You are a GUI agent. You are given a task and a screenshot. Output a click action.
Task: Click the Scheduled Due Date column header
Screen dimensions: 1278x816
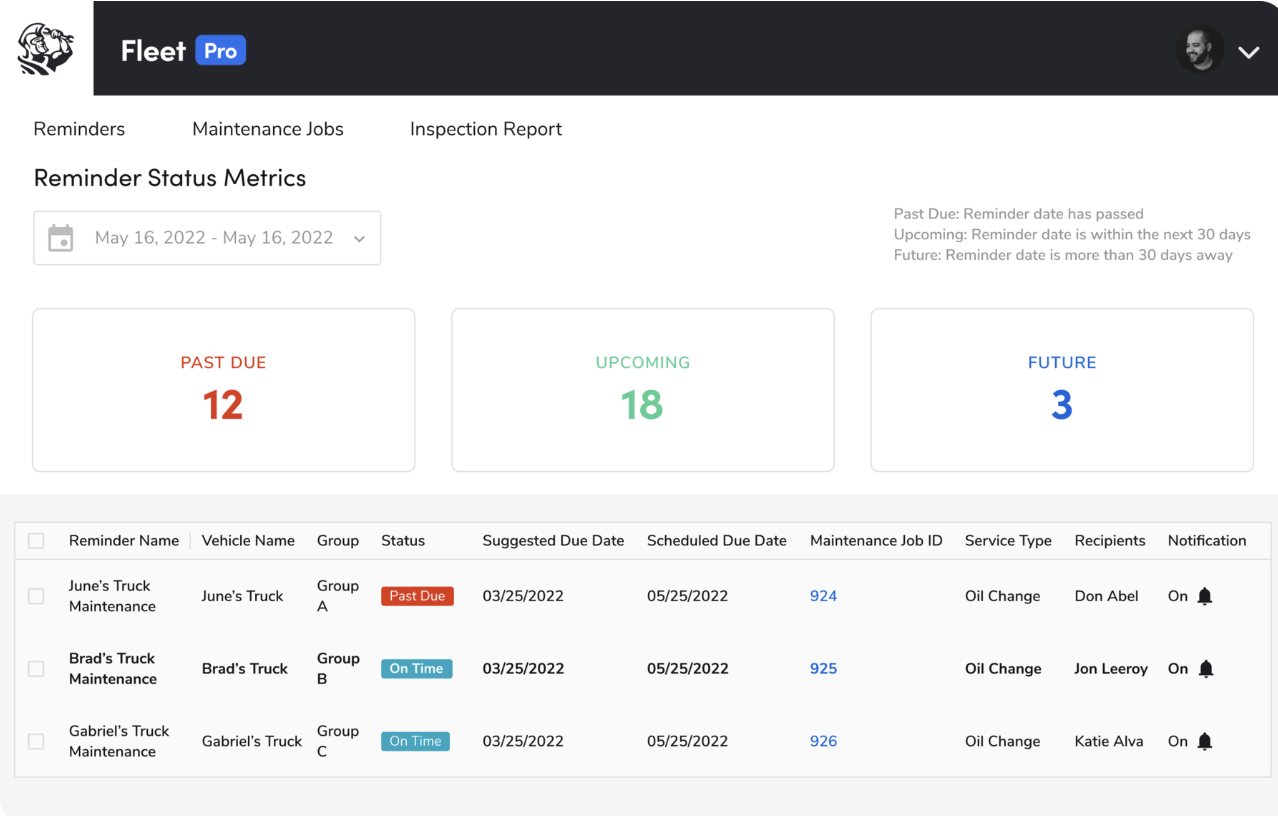(x=717, y=541)
